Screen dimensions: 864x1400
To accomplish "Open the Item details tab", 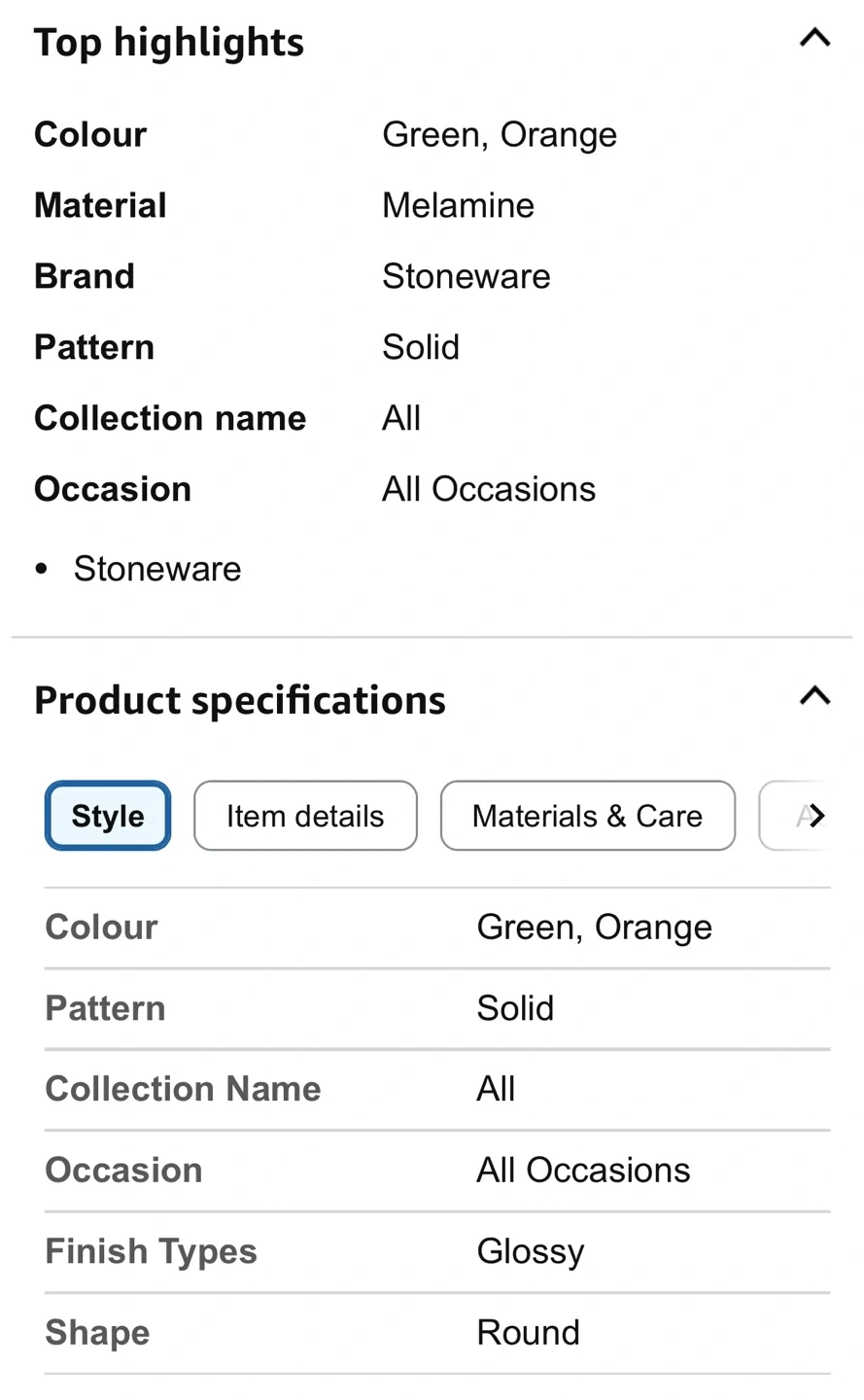I will point(305,816).
